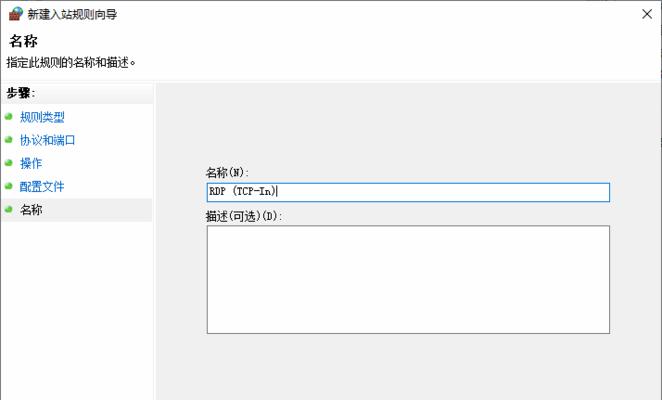Screen dimensions: 662x400
Task: Click the green bullet beside 规则类型
Action: 8,117
